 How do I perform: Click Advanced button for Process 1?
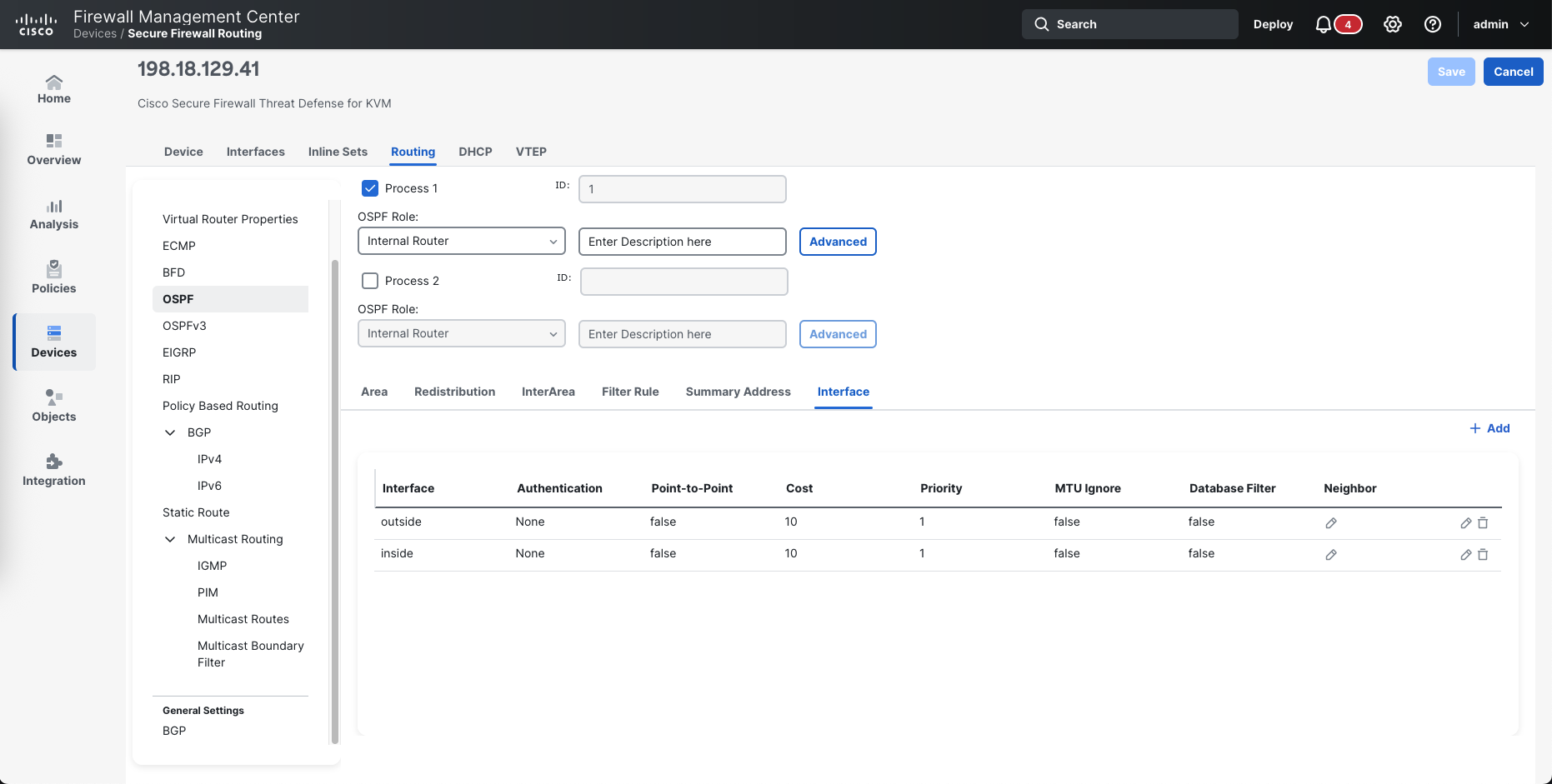pyautogui.click(x=838, y=242)
